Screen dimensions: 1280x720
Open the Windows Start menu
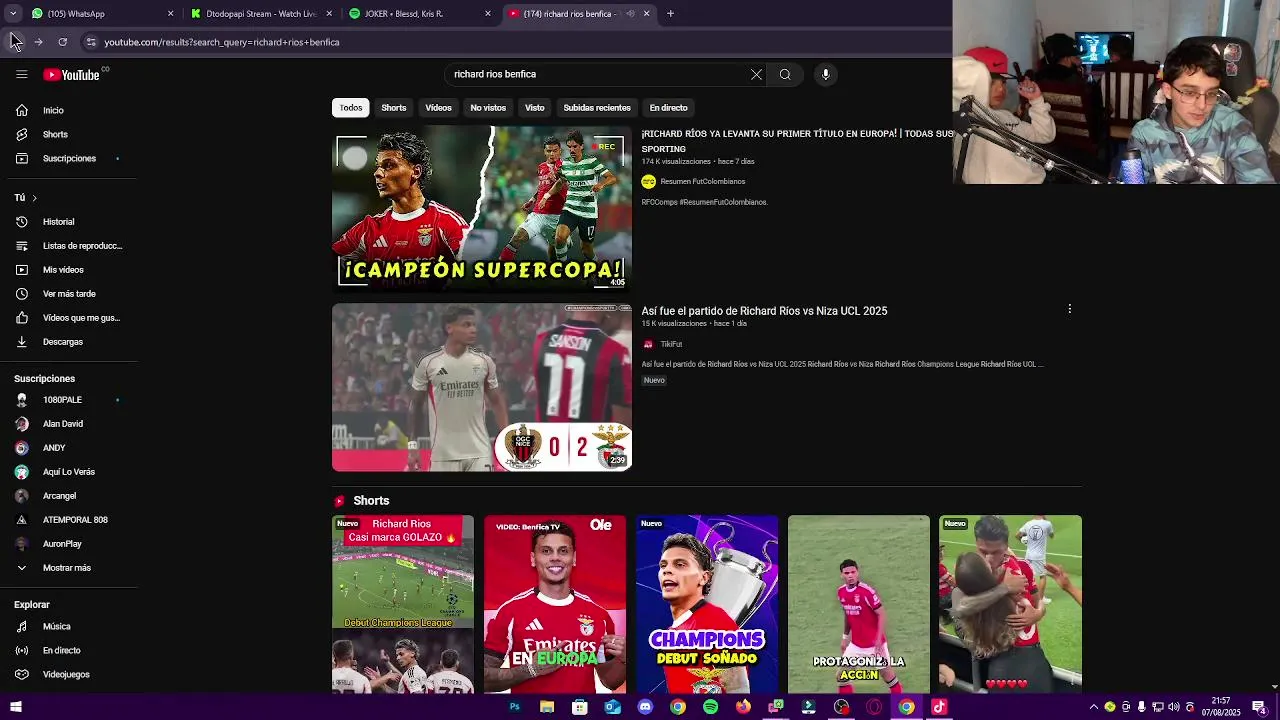point(15,707)
